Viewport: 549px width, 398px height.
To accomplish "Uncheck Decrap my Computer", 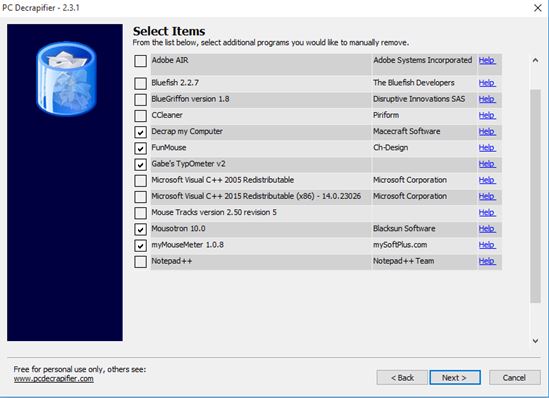I will click(x=140, y=132).
